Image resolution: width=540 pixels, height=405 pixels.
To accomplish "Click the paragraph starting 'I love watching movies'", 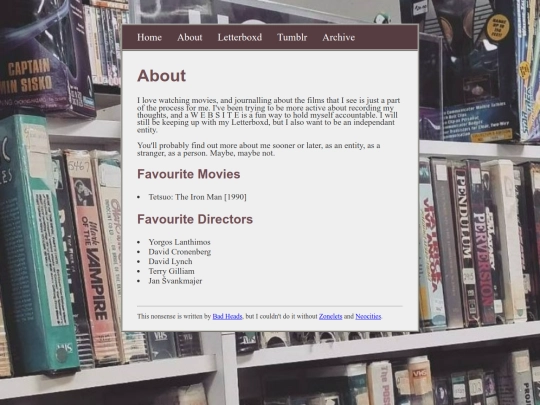I will click(269, 115).
